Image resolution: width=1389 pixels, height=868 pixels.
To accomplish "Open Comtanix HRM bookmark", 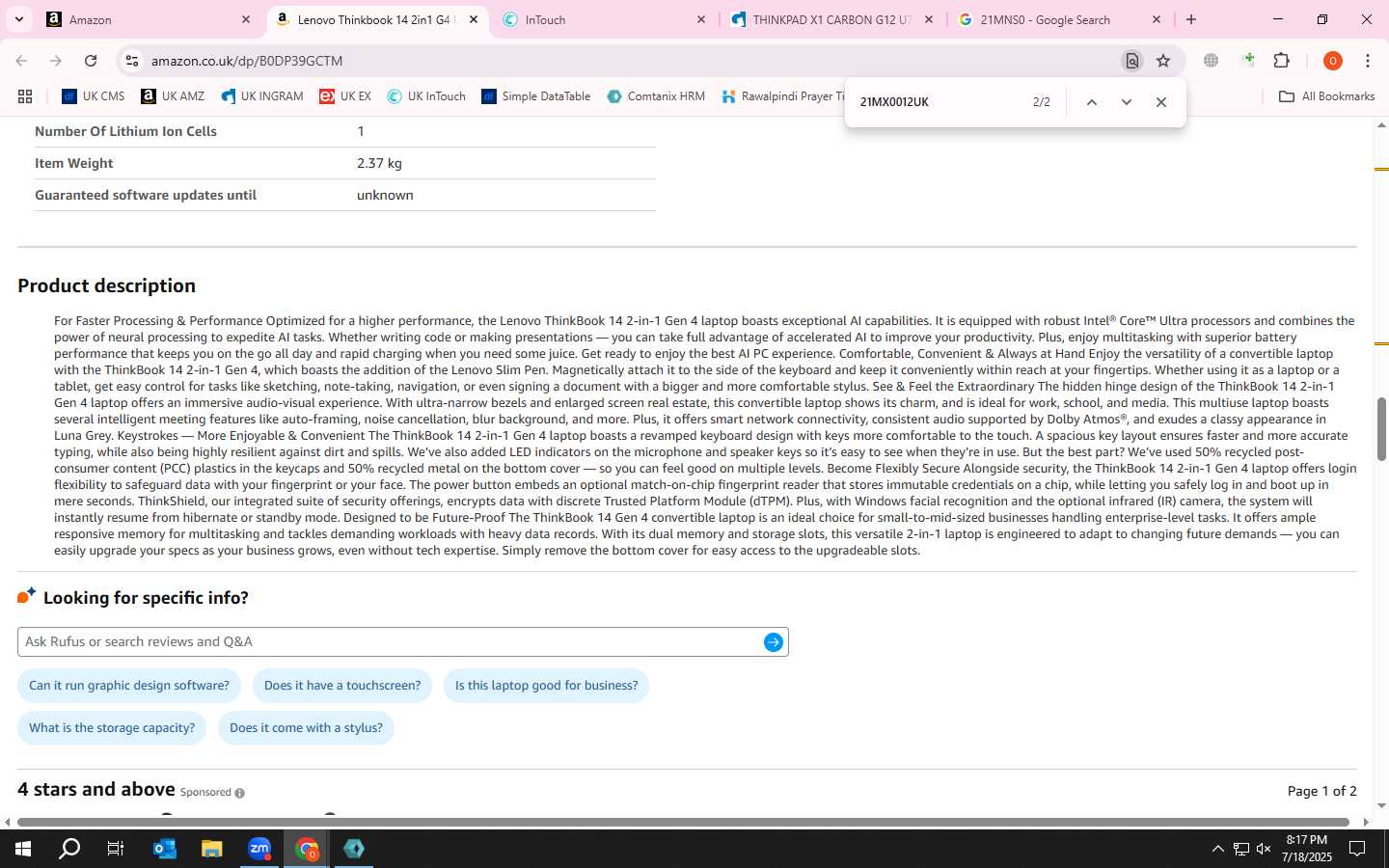I will click(x=656, y=96).
